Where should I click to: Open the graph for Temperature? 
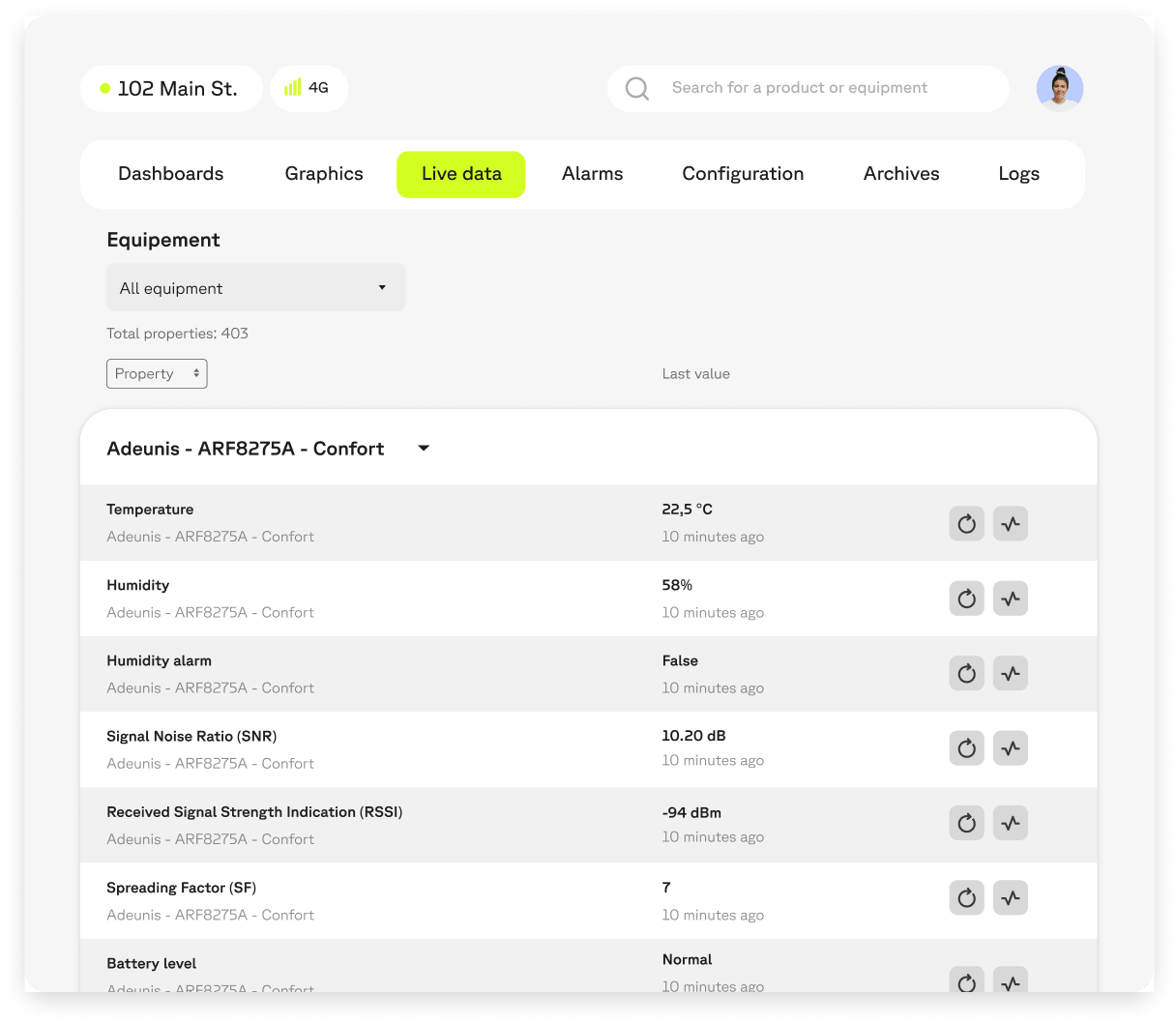point(1010,524)
